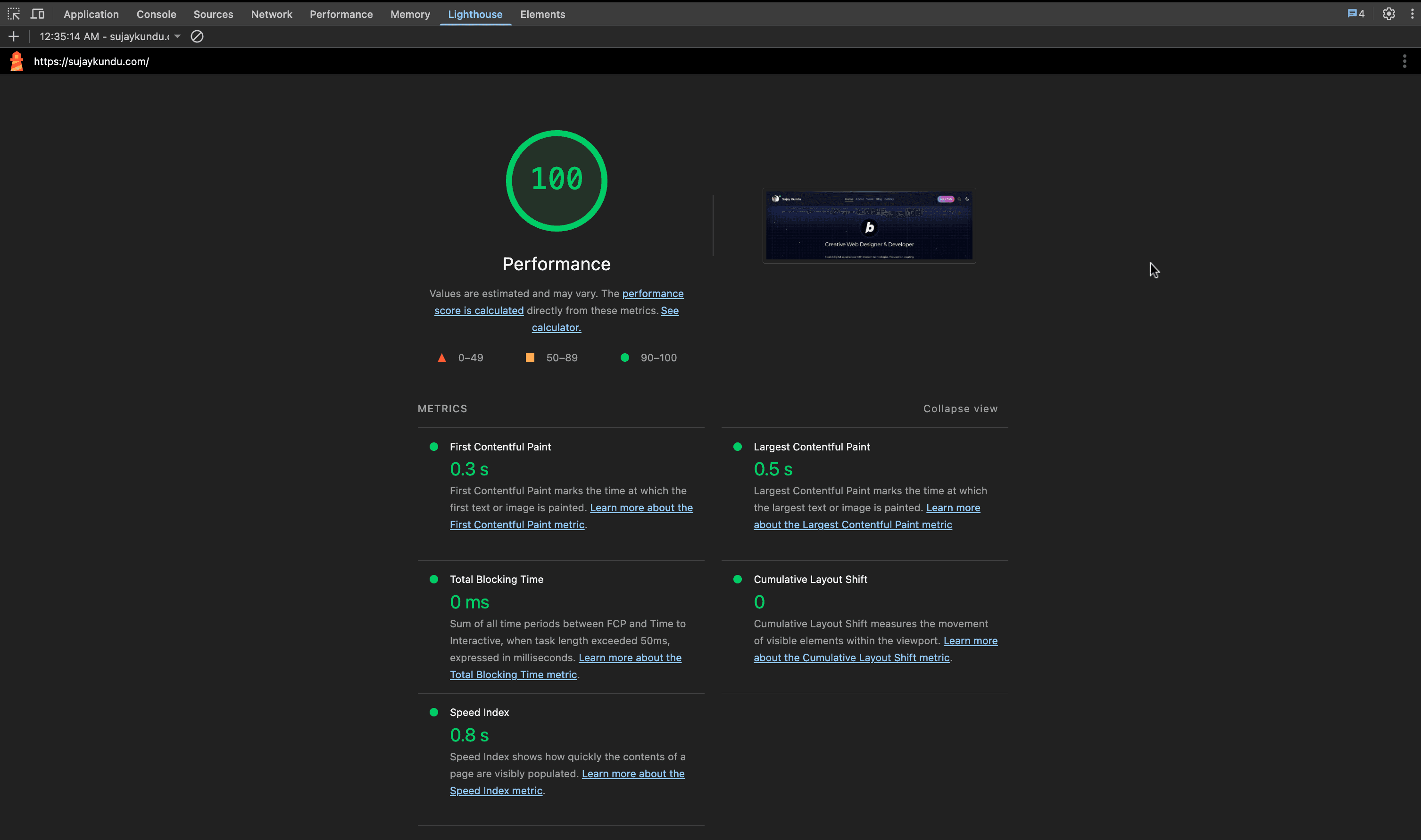Open the console drawer messages icon showing 4
The image size is (1421, 840).
click(x=1355, y=14)
